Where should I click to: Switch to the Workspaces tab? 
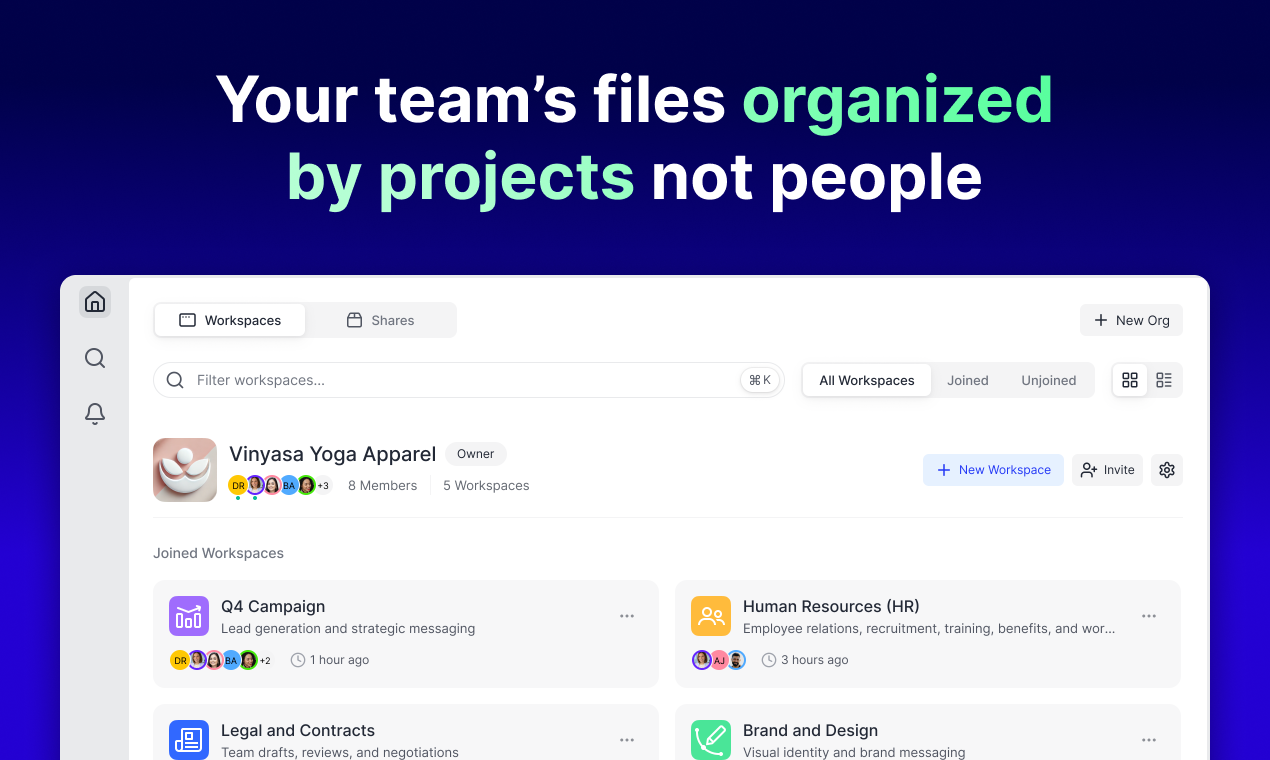(x=230, y=320)
